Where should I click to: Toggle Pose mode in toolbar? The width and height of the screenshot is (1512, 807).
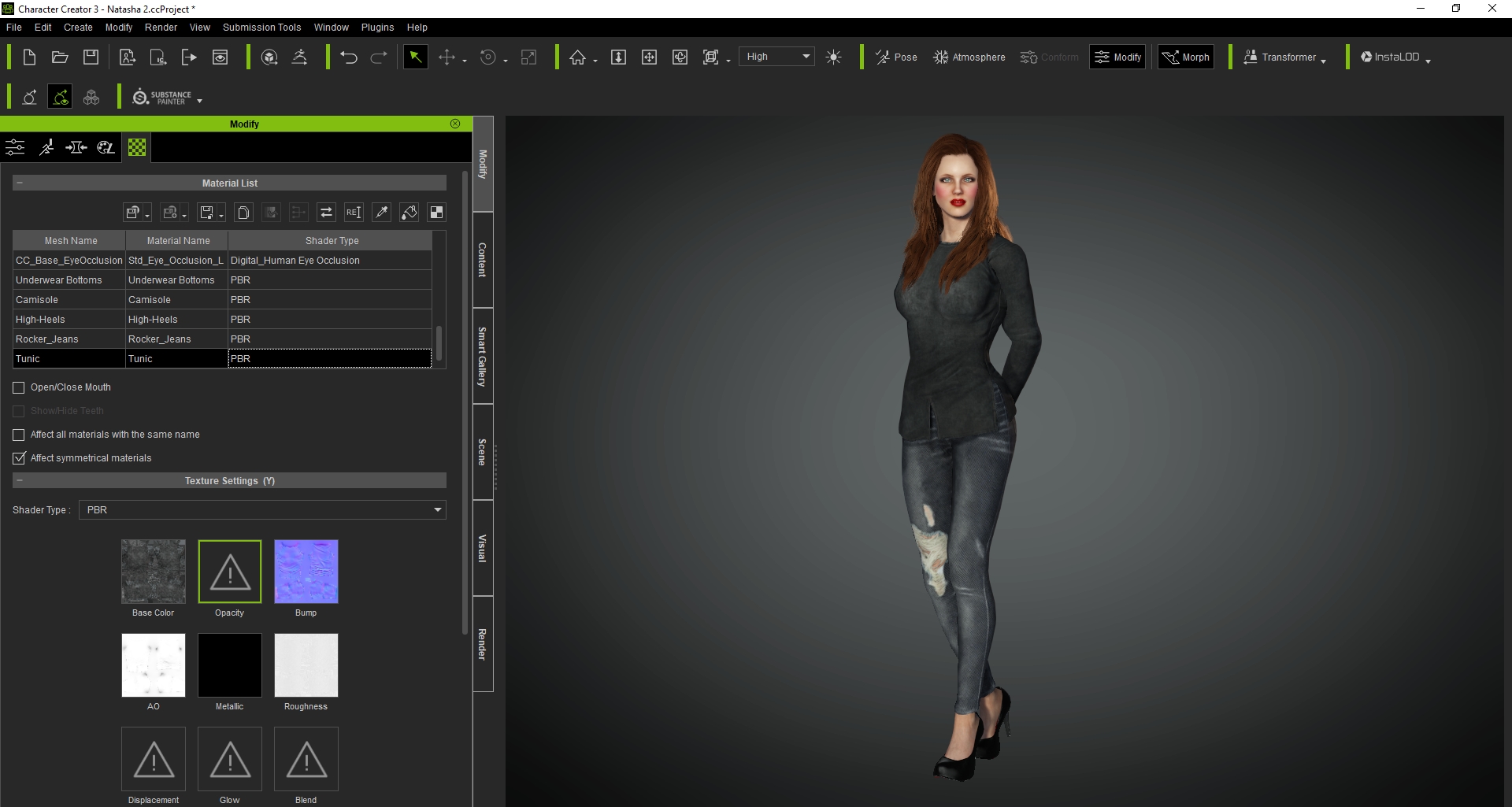pyautogui.click(x=896, y=57)
